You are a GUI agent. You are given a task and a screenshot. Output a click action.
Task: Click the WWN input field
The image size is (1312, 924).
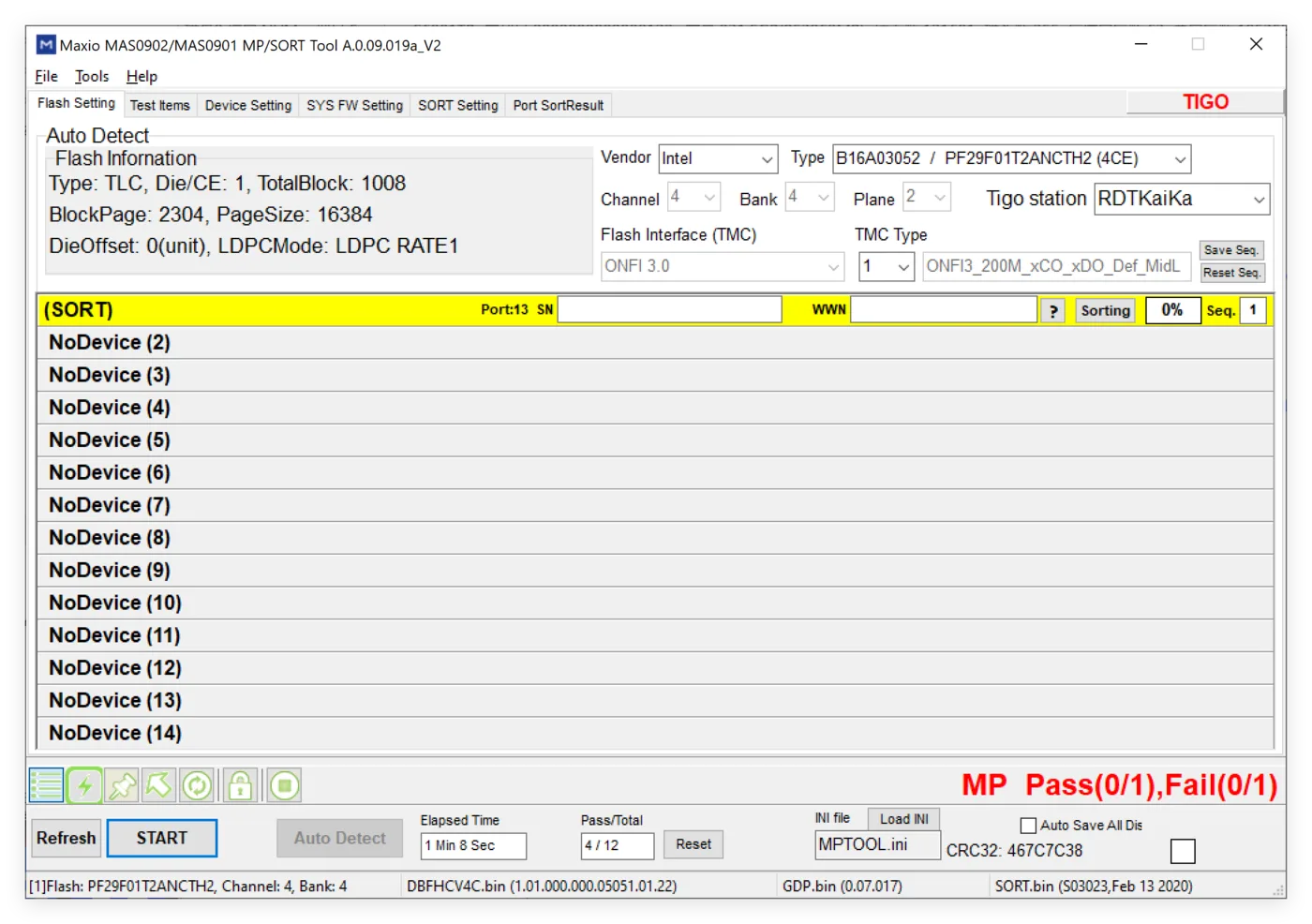pyautogui.click(x=944, y=310)
